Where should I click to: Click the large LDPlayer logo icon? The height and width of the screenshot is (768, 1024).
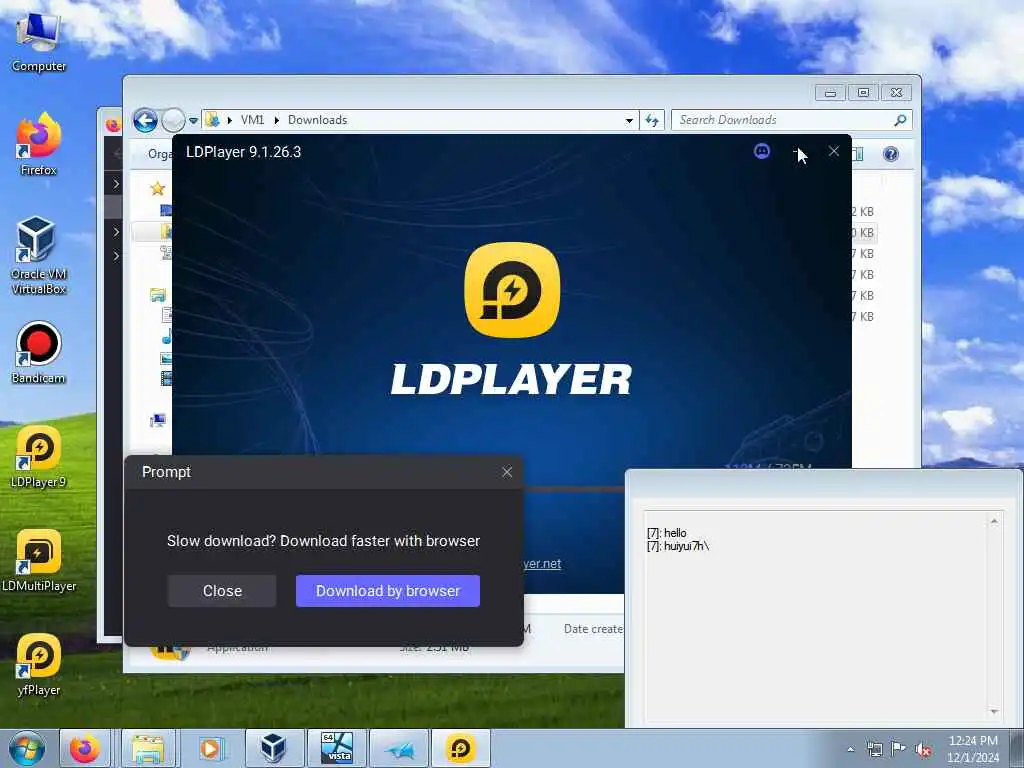tap(512, 290)
